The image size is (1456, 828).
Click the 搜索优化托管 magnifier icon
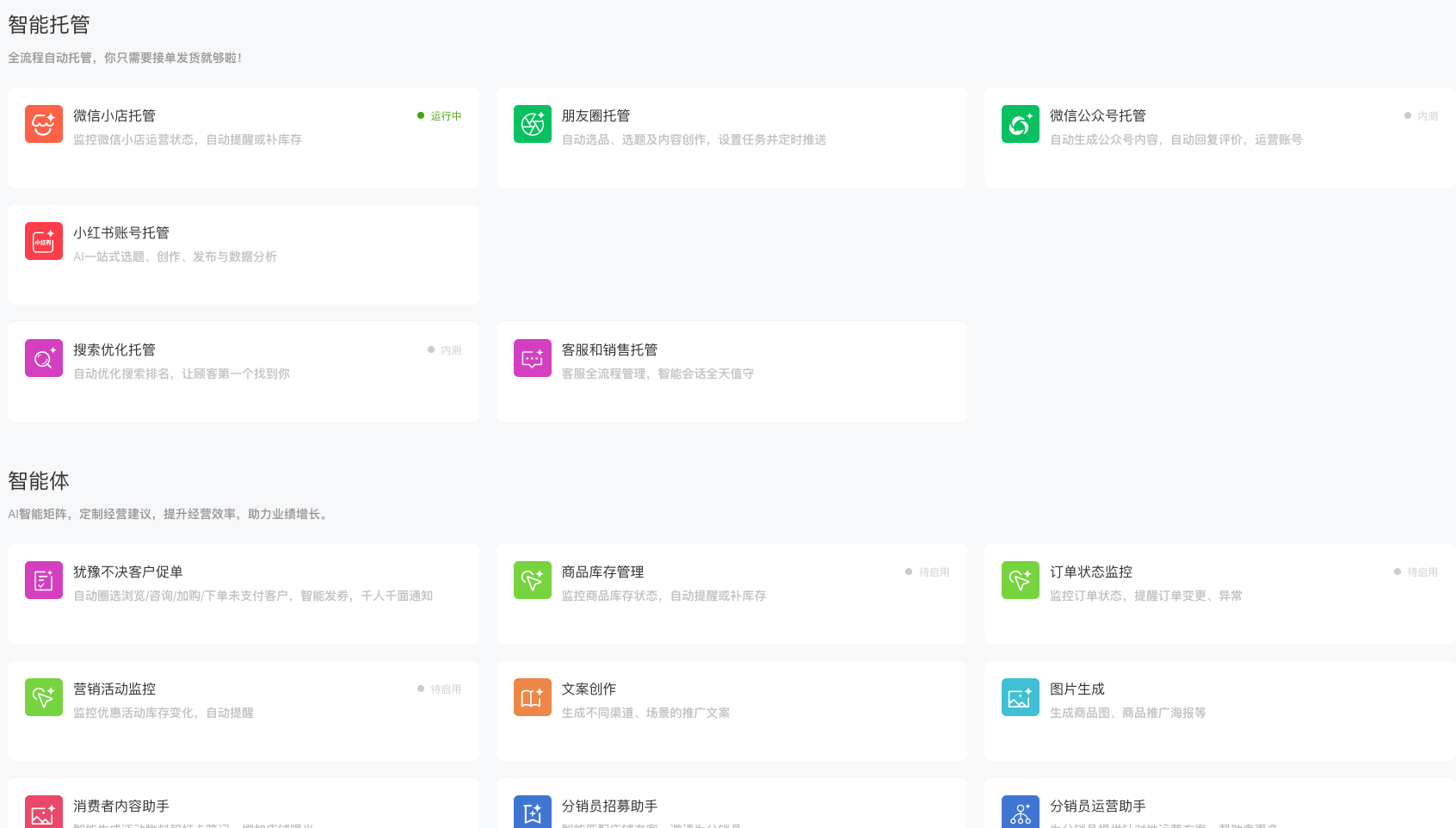pyautogui.click(x=44, y=358)
